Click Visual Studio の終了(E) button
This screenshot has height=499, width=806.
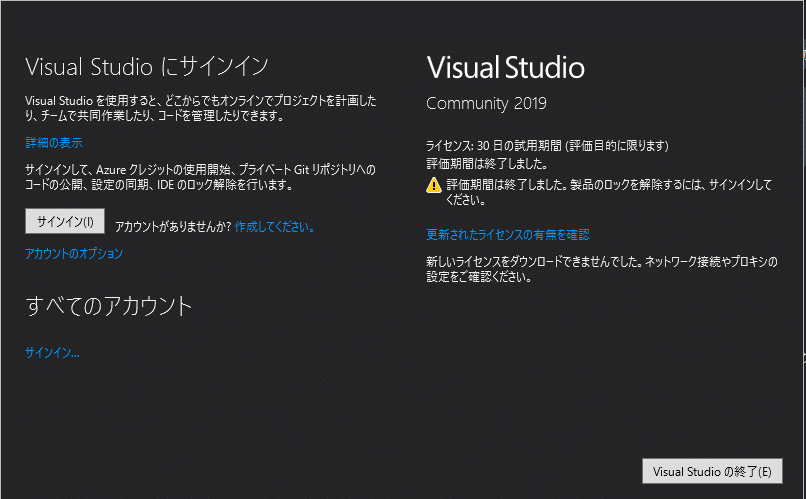pyautogui.click(x=712, y=471)
